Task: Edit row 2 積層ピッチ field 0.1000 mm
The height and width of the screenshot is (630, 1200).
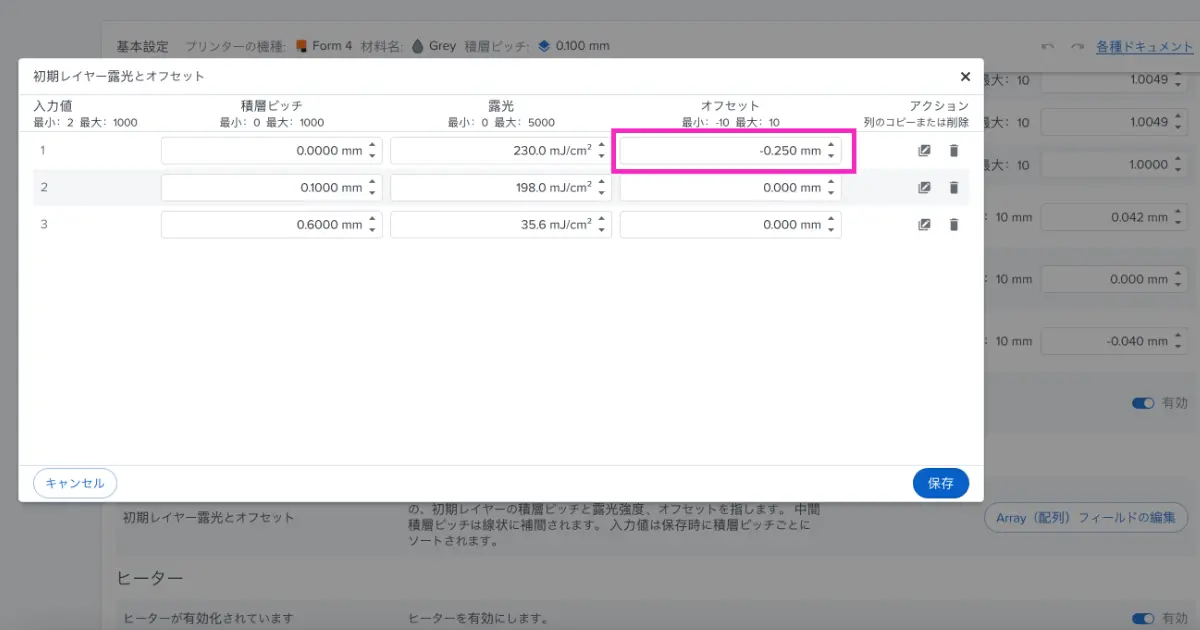Action: 272,188
